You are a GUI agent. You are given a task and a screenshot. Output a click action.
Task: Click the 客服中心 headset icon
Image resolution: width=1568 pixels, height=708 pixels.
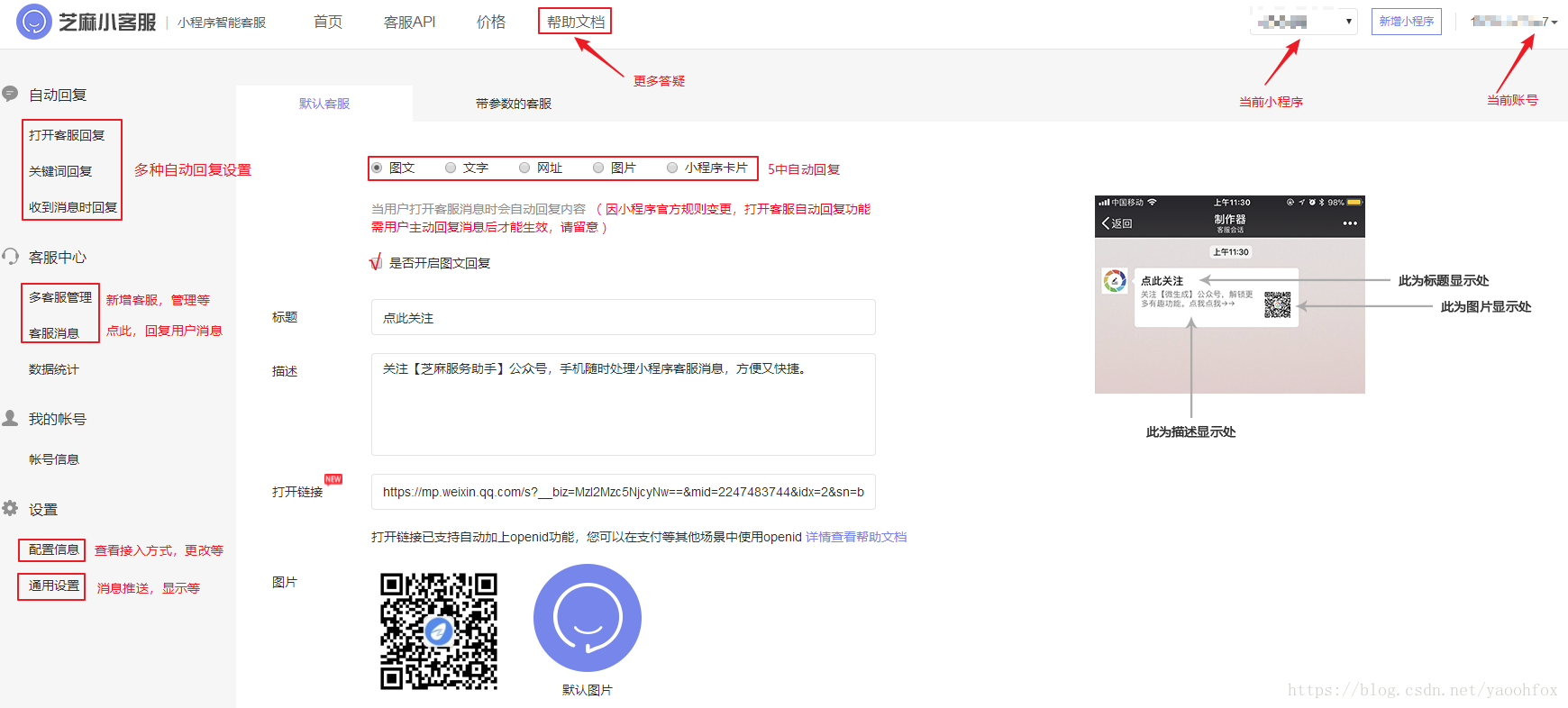pyautogui.click(x=11, y=257)
